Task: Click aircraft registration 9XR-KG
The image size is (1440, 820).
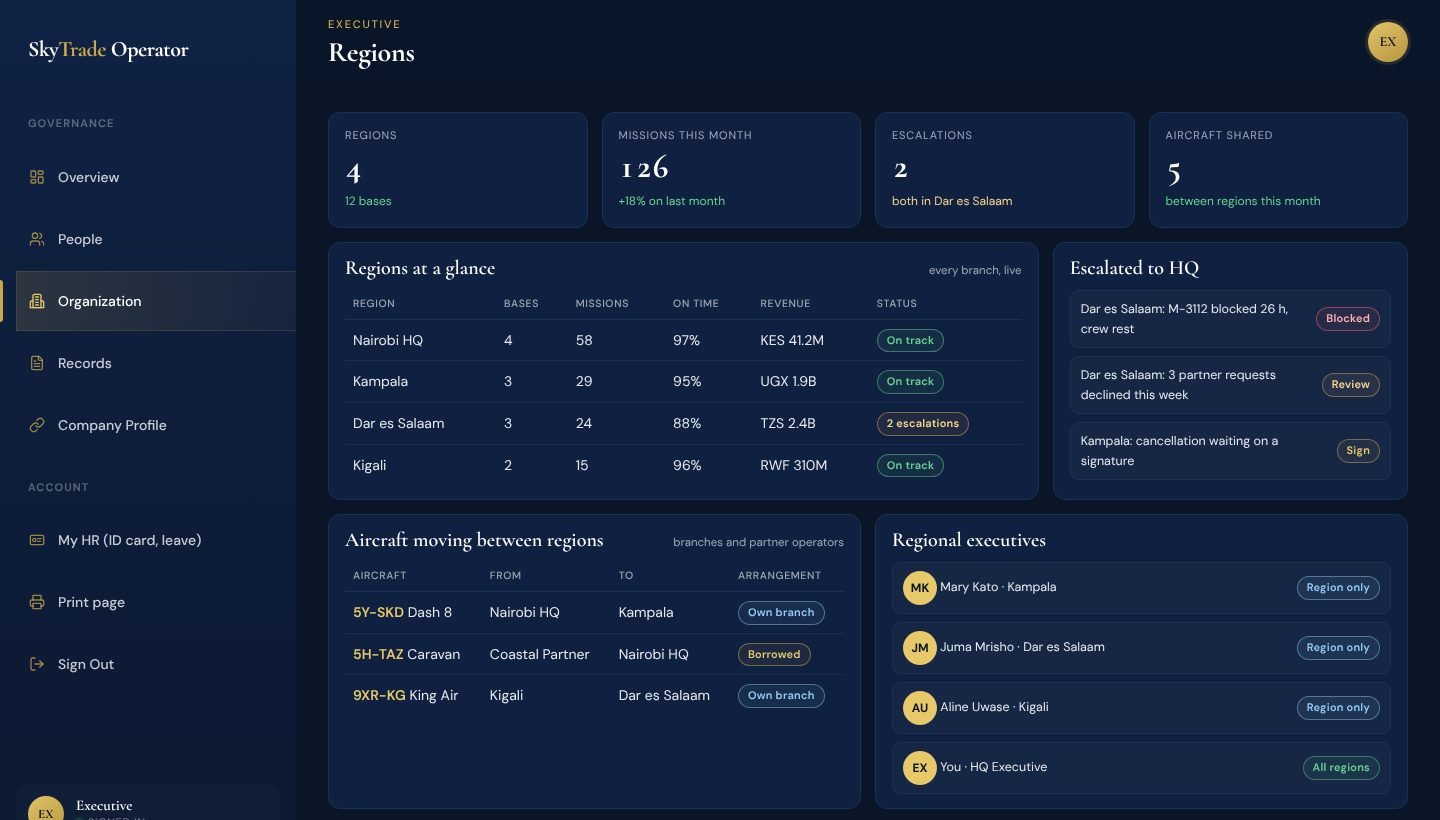Action: coord(379,695)
